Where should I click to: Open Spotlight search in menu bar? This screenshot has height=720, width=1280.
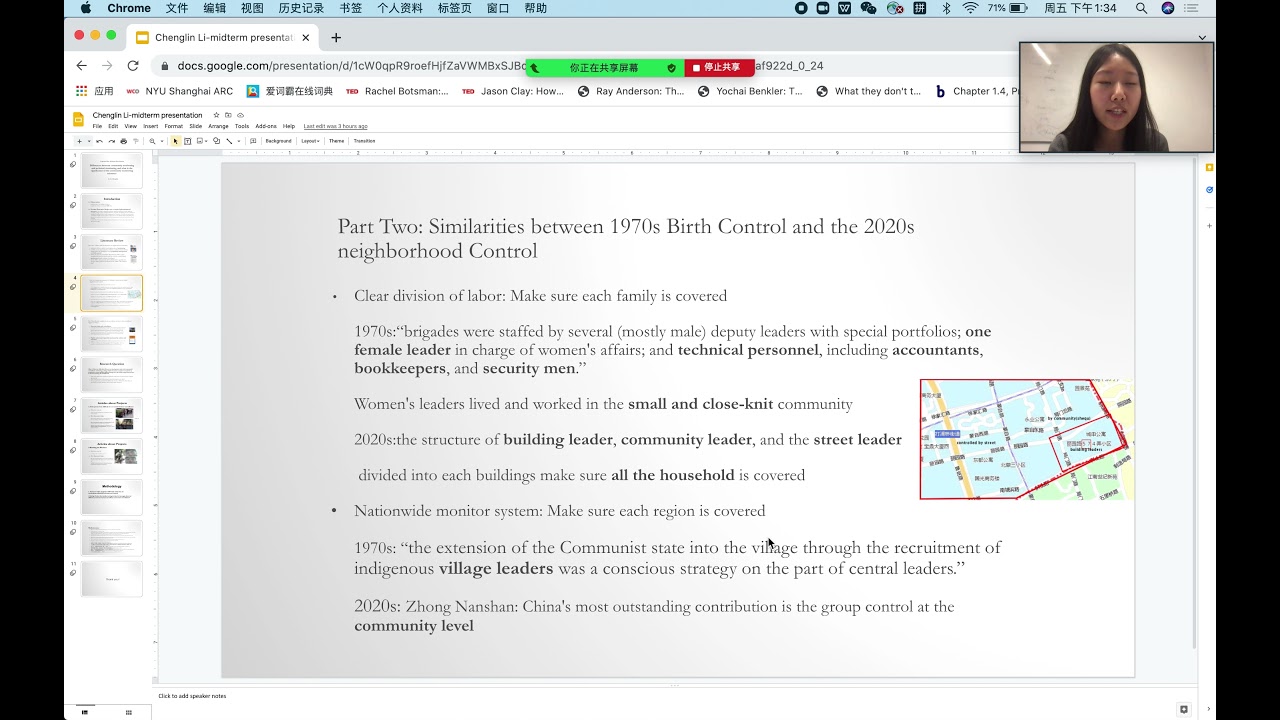point(1141,8)
